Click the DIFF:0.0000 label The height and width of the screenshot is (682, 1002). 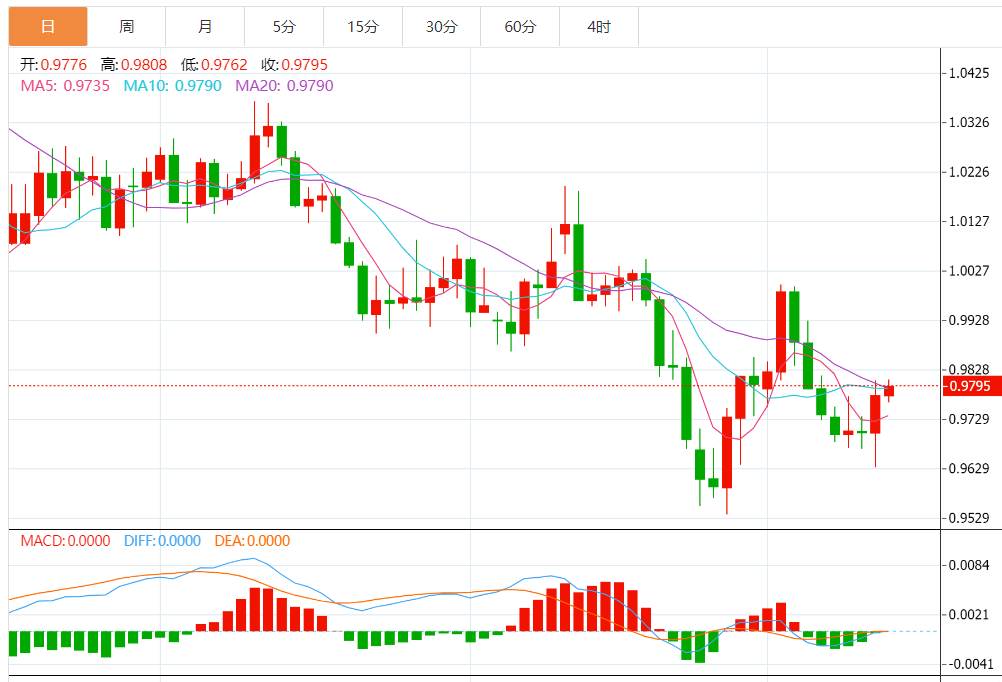[162, 541]
